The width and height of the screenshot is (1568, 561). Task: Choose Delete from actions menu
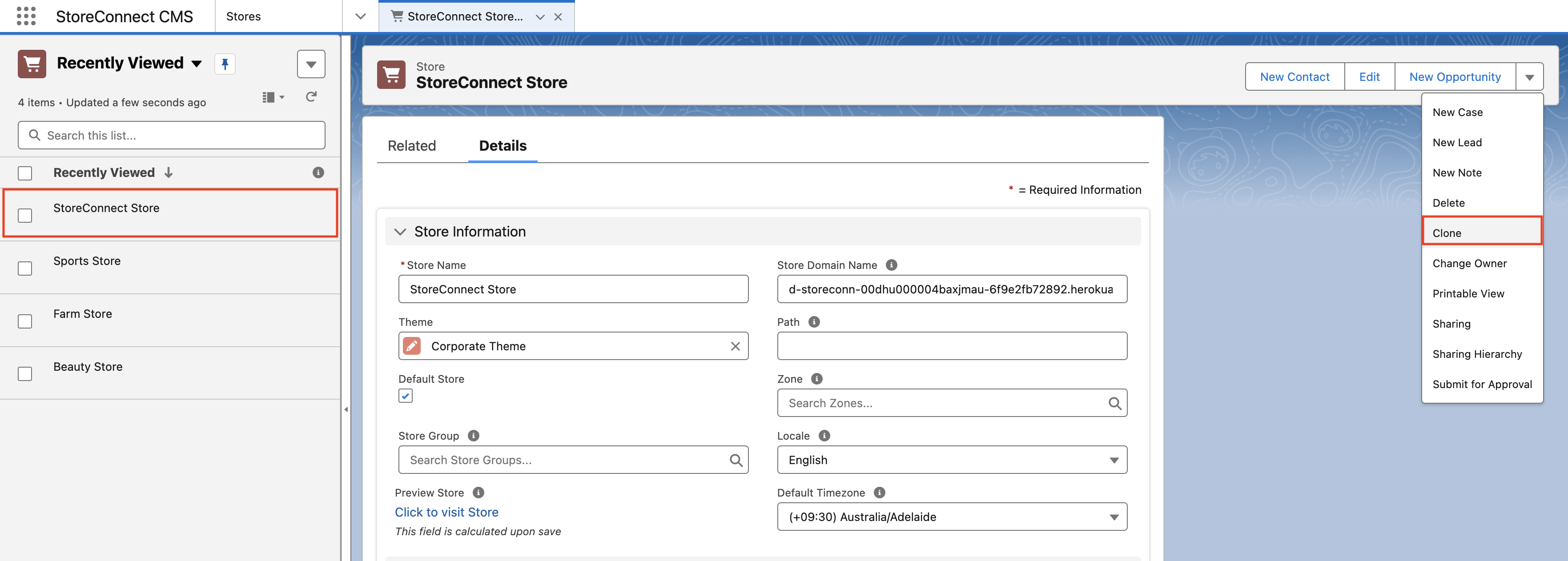(1482, 203)
